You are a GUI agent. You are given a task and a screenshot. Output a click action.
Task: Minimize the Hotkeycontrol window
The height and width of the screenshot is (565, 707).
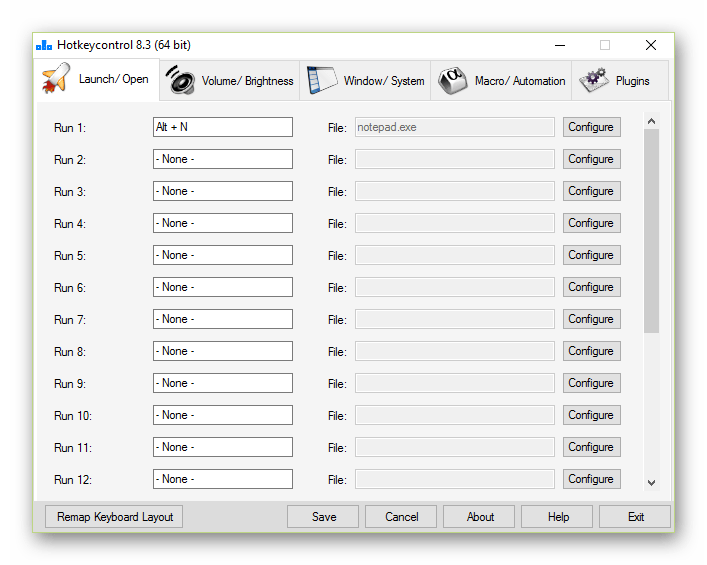point(560,45)
